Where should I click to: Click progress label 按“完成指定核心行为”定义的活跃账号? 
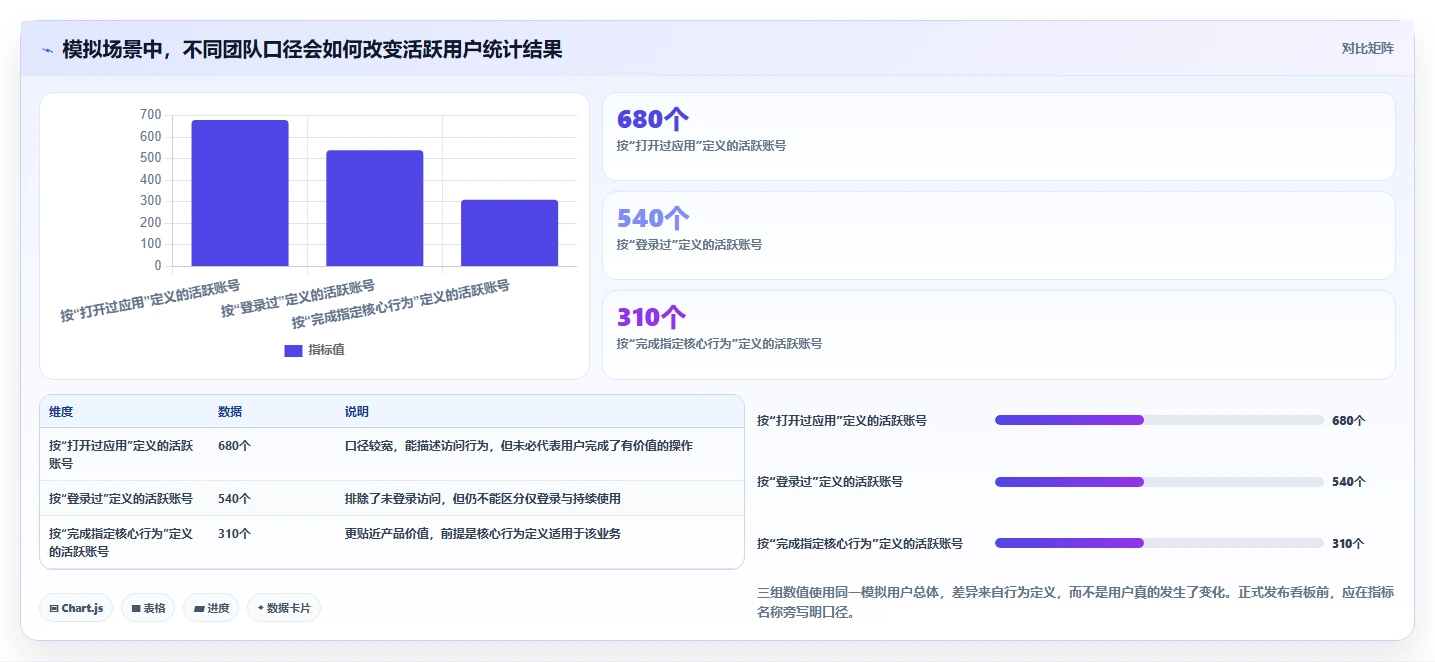click(x=860, y=544)
